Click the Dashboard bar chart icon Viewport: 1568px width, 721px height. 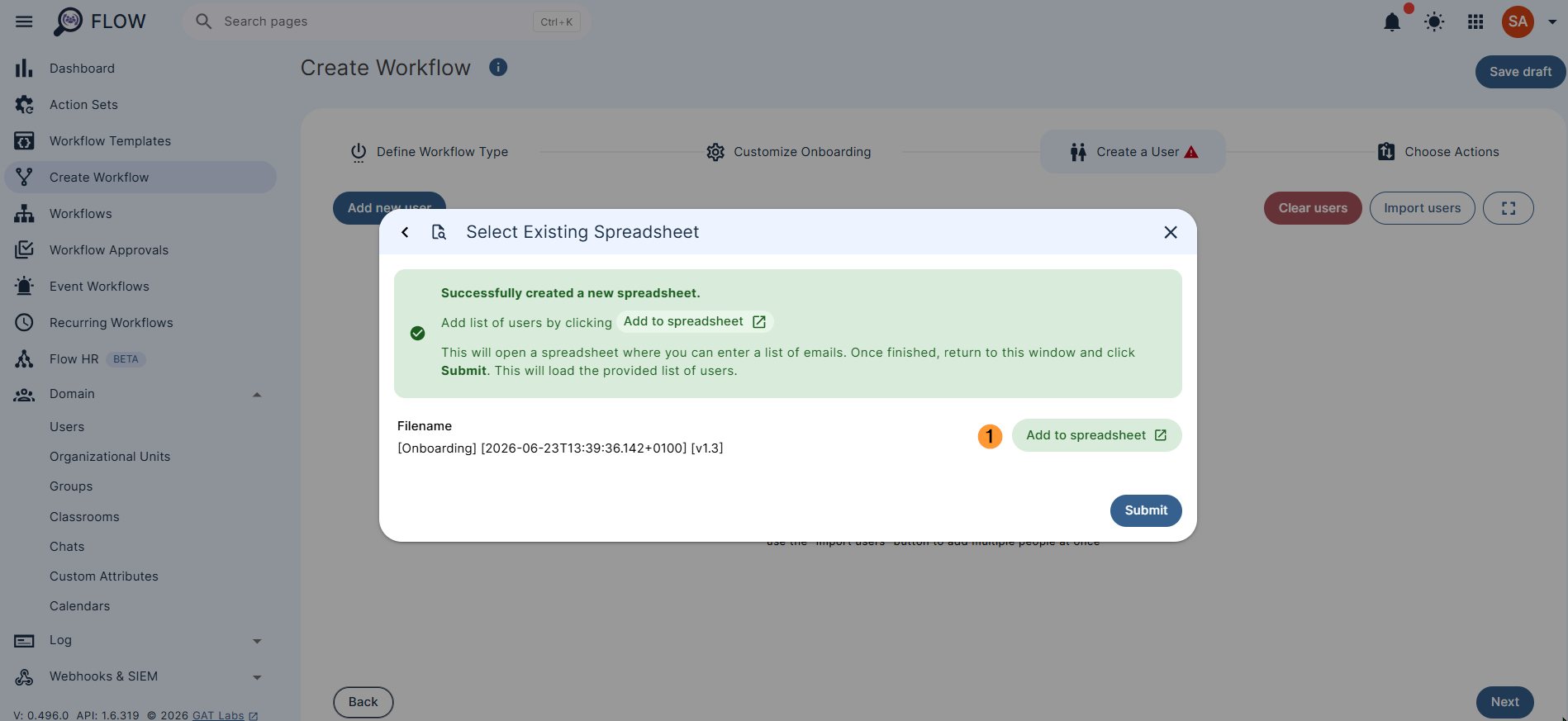coord(24,69)
